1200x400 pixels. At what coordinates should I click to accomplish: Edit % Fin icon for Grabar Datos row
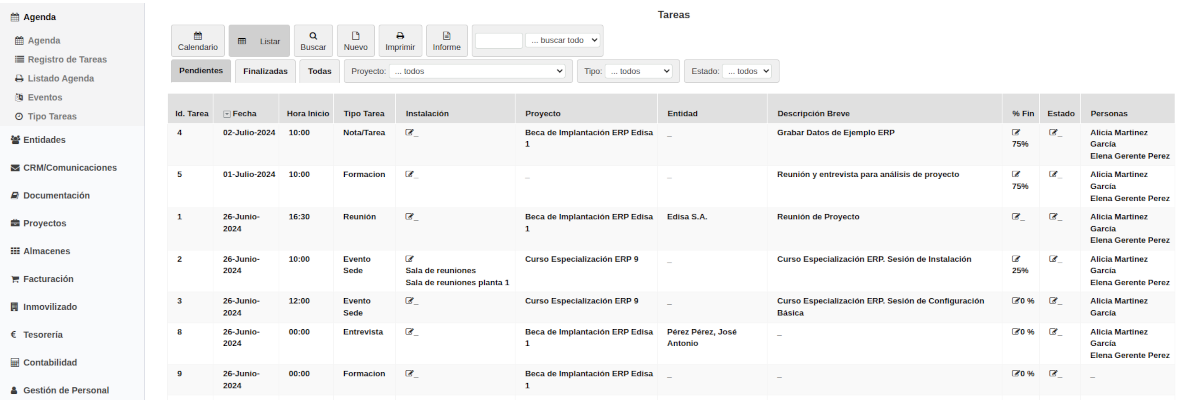point(1017,132)
